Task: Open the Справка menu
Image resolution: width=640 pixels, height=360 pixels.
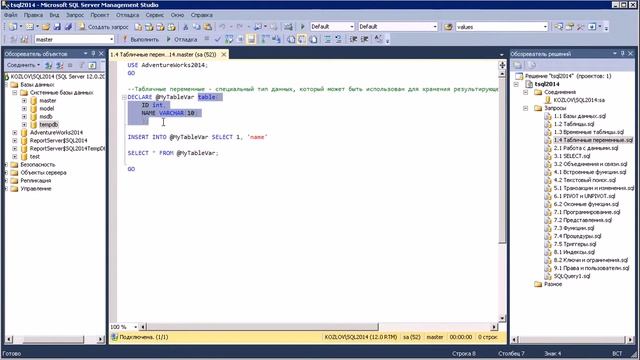Action: click(202, 15)
